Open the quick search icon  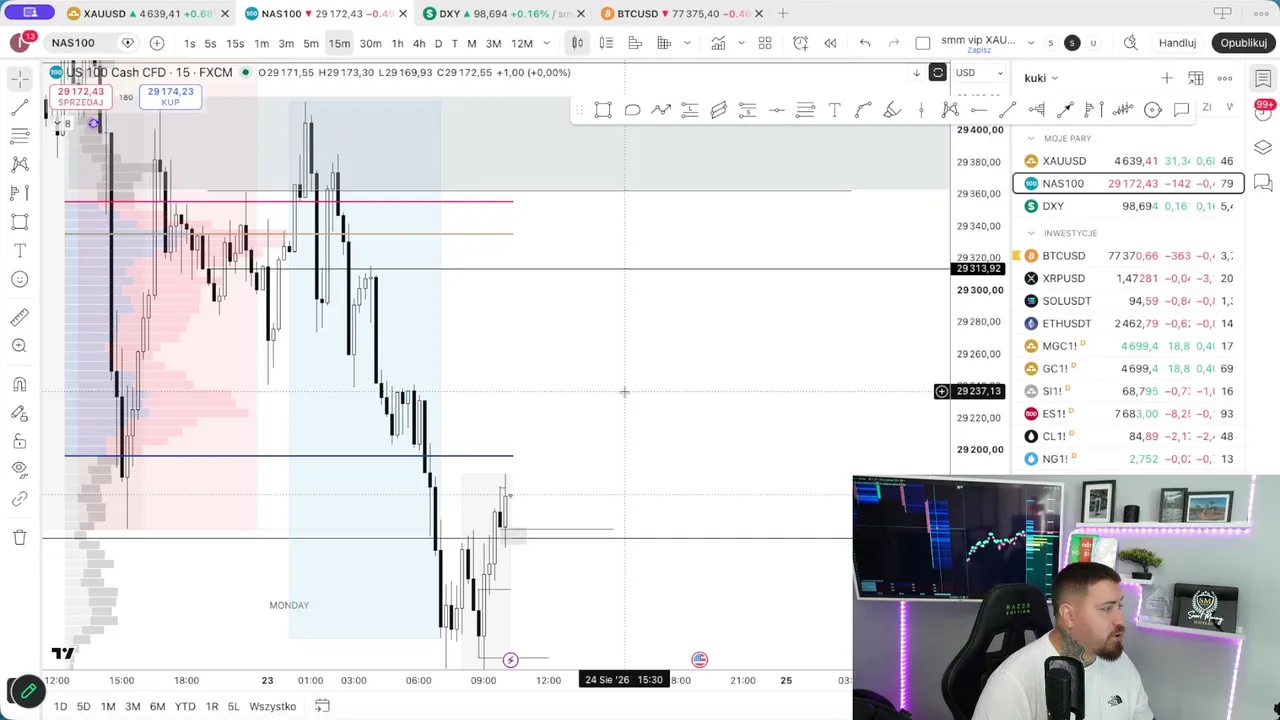pyautogui.click(x=1130, y=43)
